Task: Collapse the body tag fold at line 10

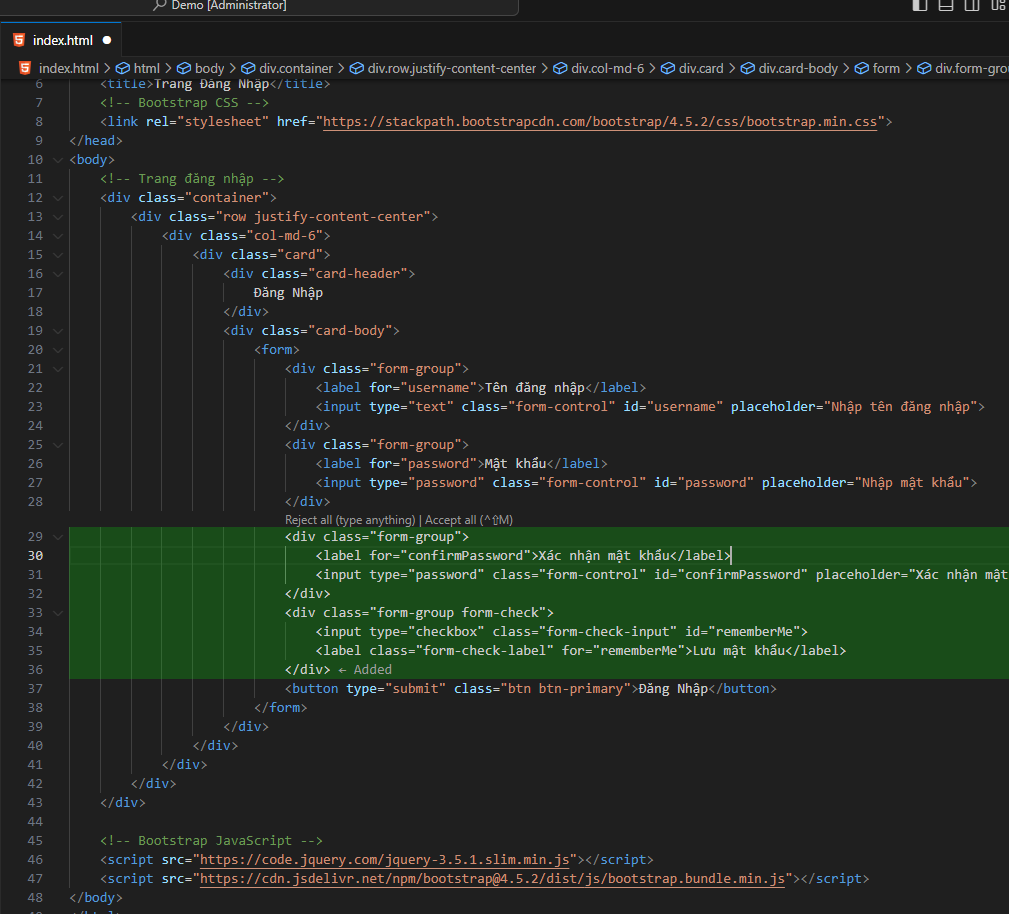Action: pyautogui.click(x=58, y=160)
